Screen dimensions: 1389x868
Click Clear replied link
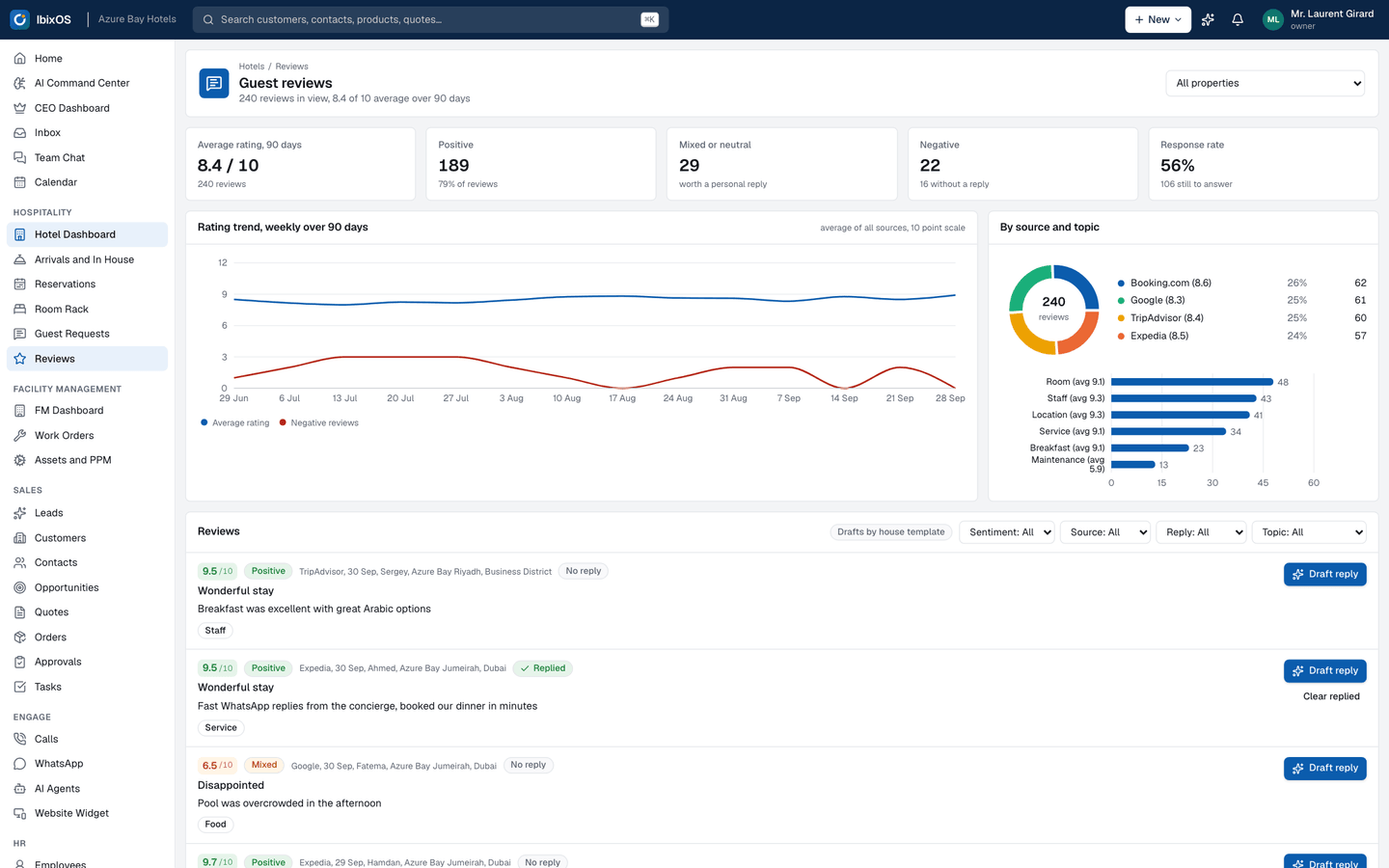pyautogui.click(x=1331, y=696)
